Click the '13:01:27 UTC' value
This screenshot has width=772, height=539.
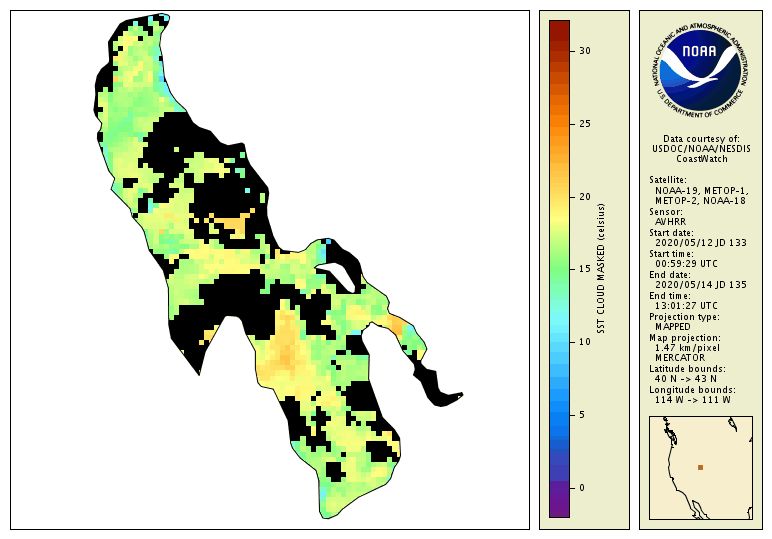pyautogui.click(x=686, y=306)
